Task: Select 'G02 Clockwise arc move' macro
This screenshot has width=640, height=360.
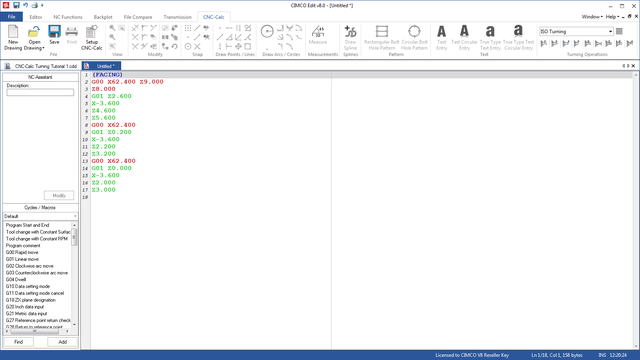Action: 29,266
